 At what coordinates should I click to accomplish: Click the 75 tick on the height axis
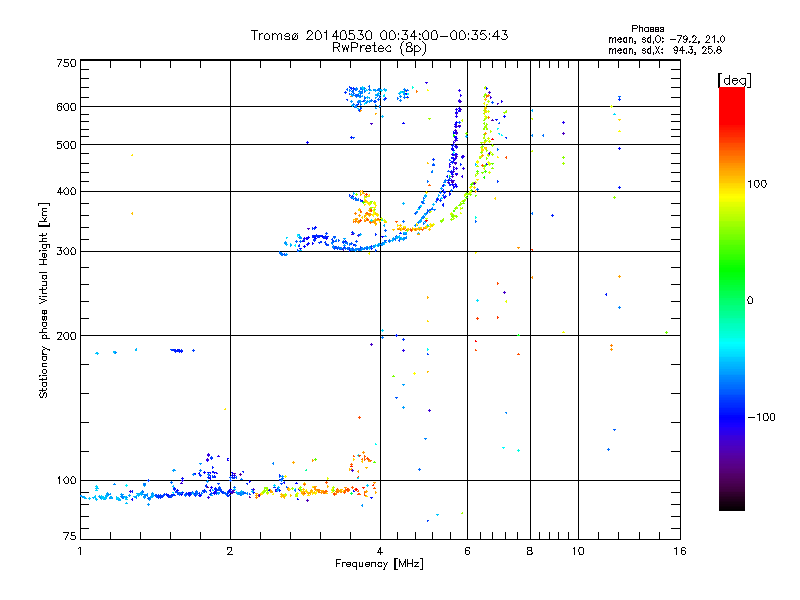pos(69,539)
